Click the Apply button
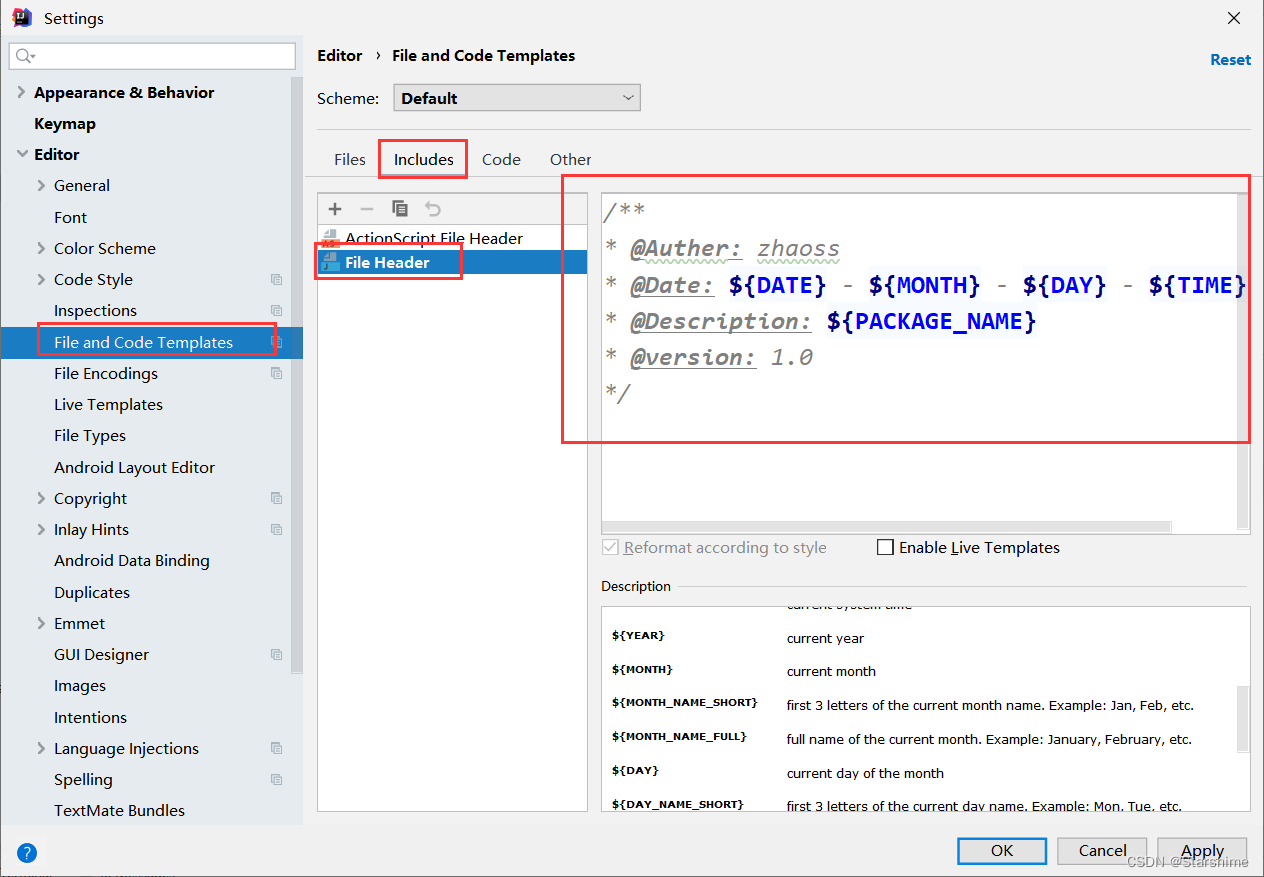This screenshot has height=877, width=1264. (x=1201, y=850)
